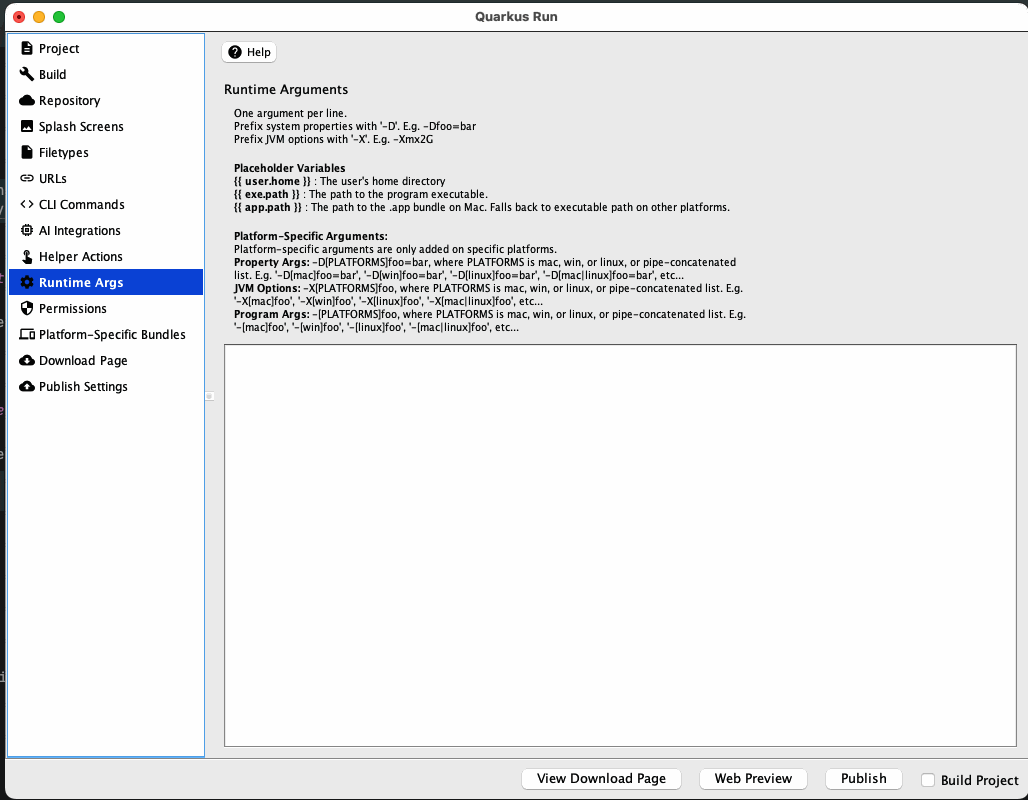
Task: Click the Publish button
Action: pyautogui.click(x=863, y=778)
